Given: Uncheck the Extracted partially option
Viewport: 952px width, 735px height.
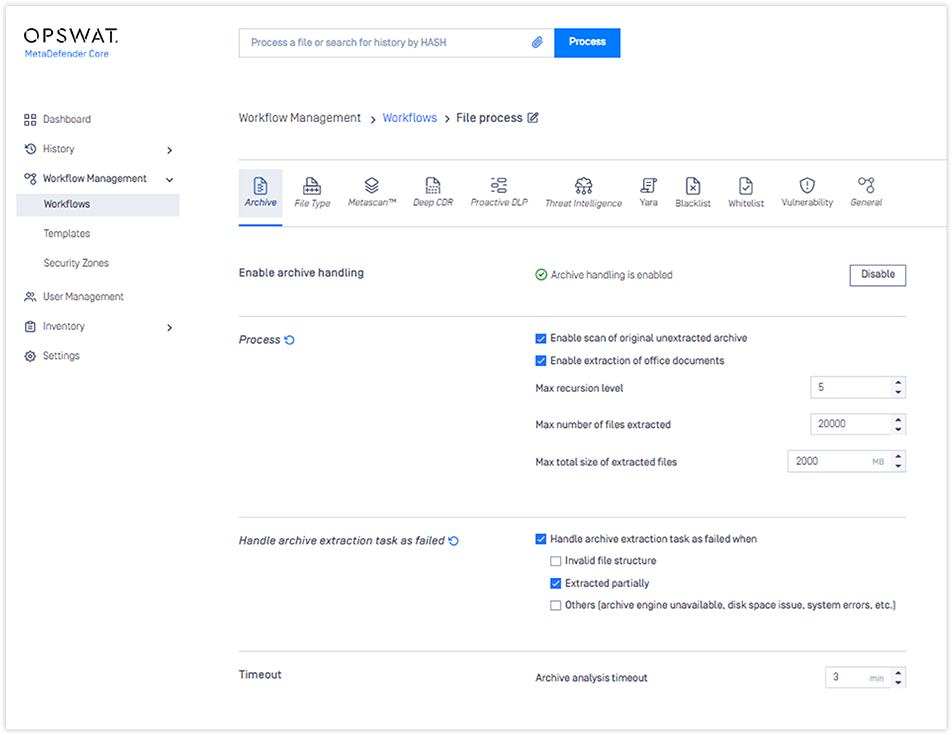Looking at the screenshot, I should tap(556, 582).
